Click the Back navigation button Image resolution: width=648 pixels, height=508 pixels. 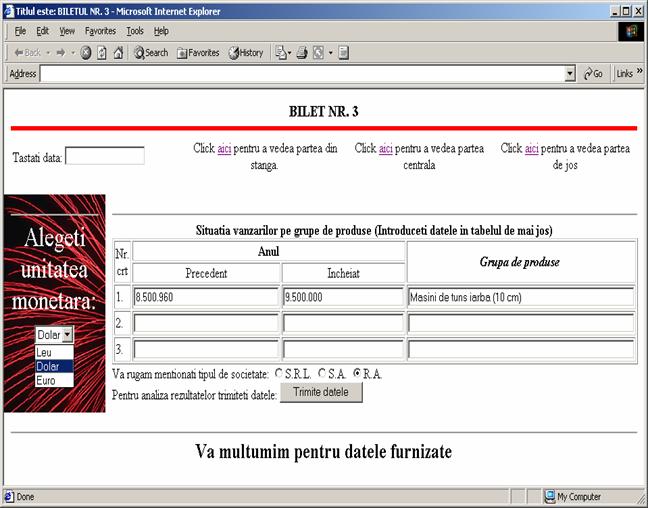click(x=27, y=53)
